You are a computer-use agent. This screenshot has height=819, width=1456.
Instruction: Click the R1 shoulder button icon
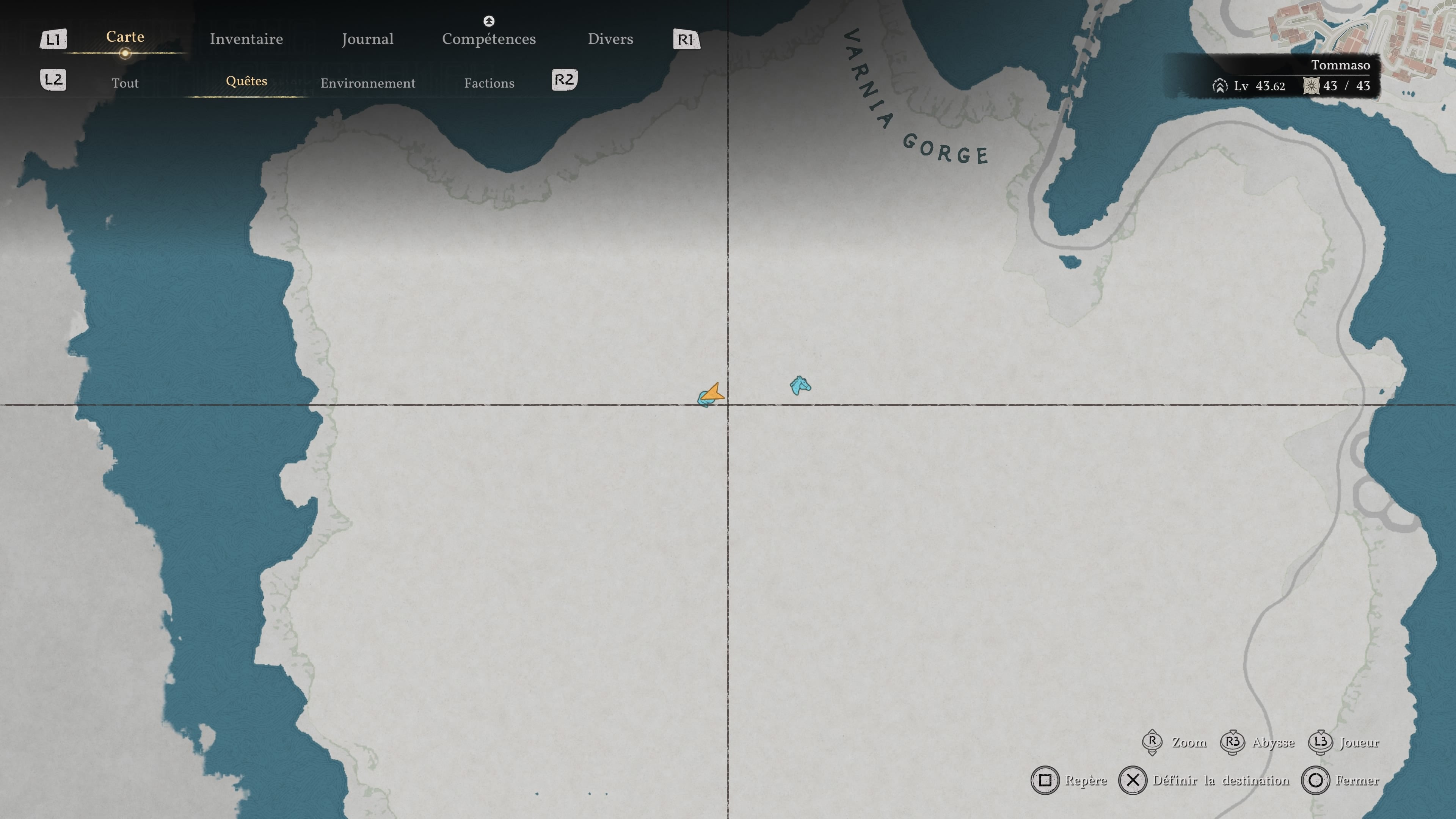[x=686, y=39]
